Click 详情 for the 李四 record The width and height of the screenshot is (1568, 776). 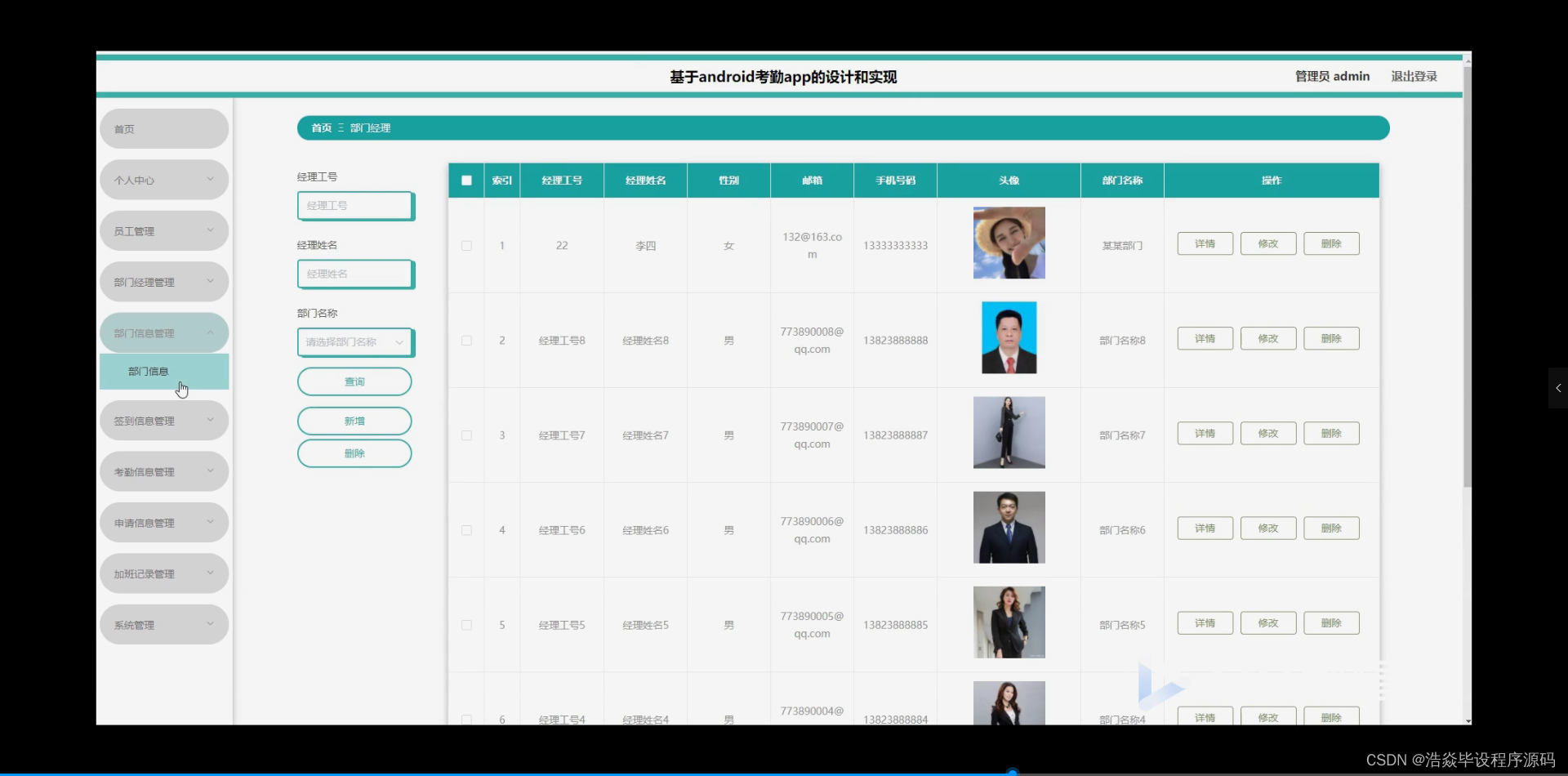(x=1204, y=243)
